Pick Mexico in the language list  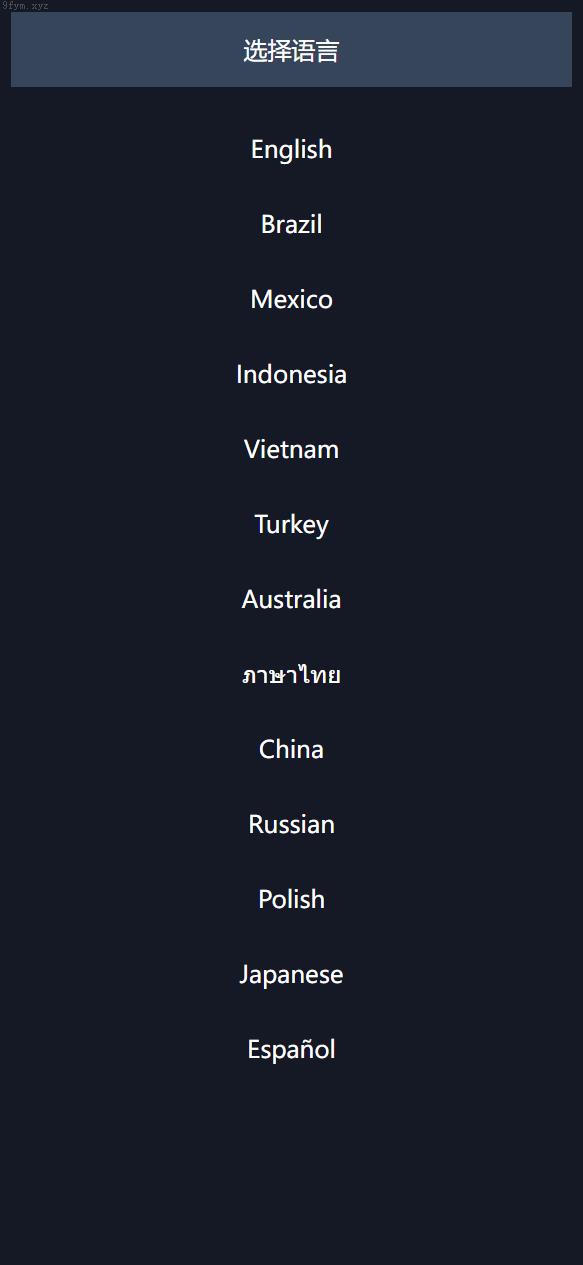point(291,300)
